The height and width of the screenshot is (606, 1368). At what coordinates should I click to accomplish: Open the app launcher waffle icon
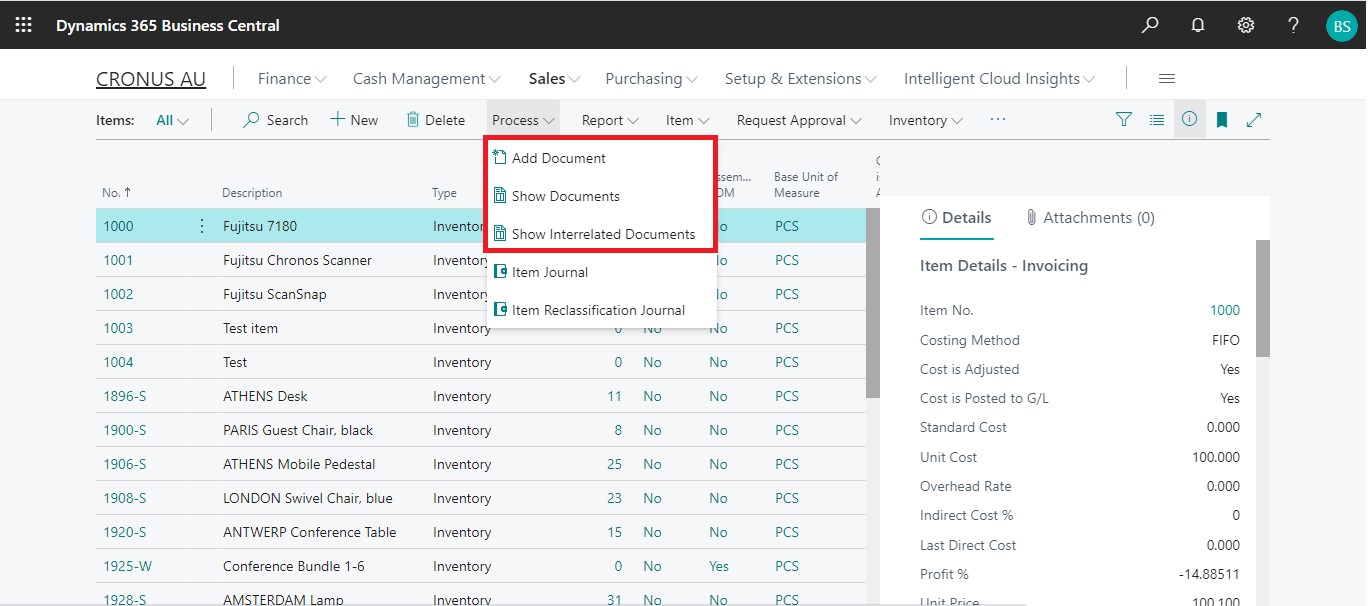24,25
